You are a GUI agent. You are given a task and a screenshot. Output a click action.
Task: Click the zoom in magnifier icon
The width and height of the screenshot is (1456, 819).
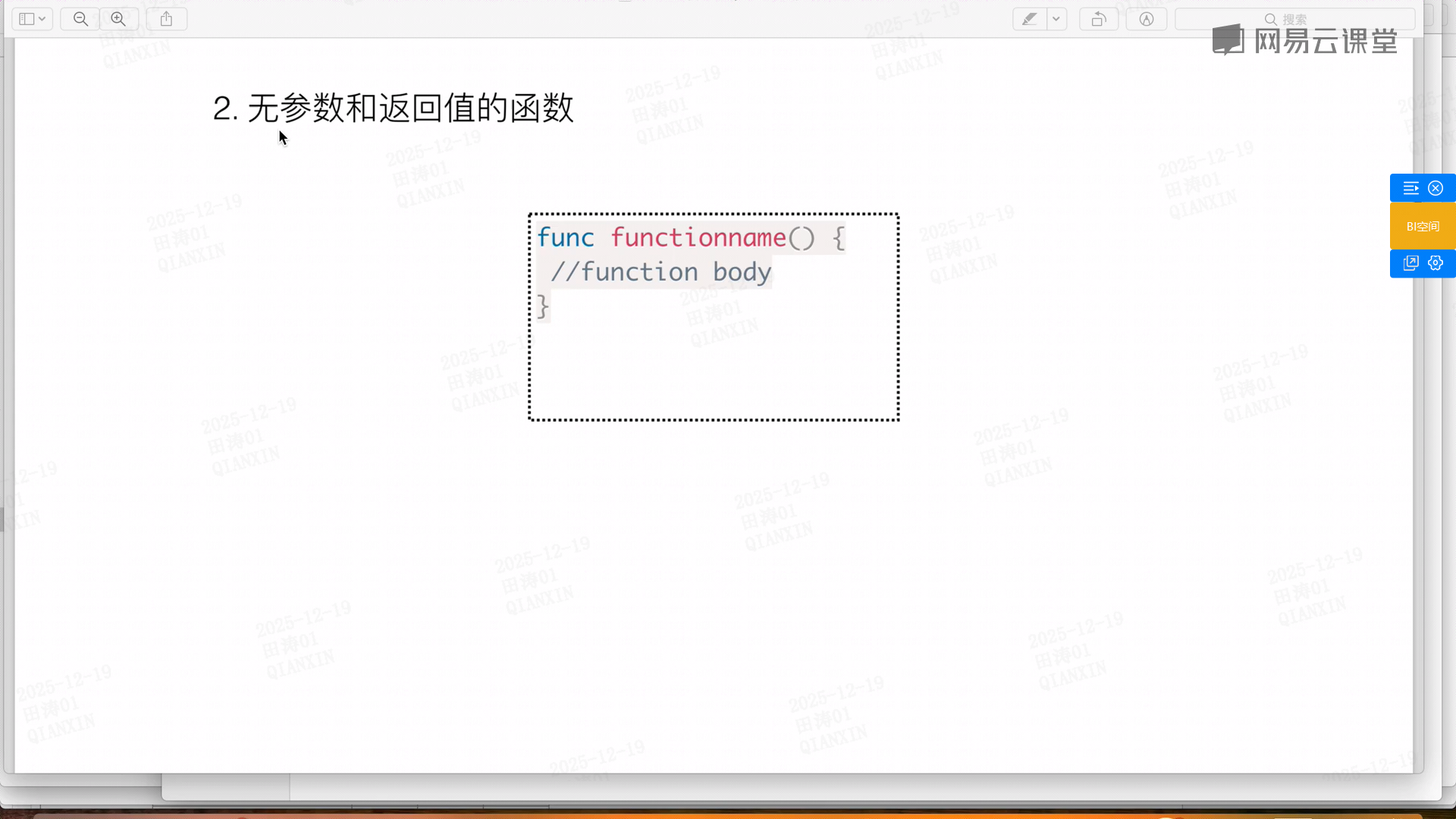pyautogui.click(x=118, y=19)
